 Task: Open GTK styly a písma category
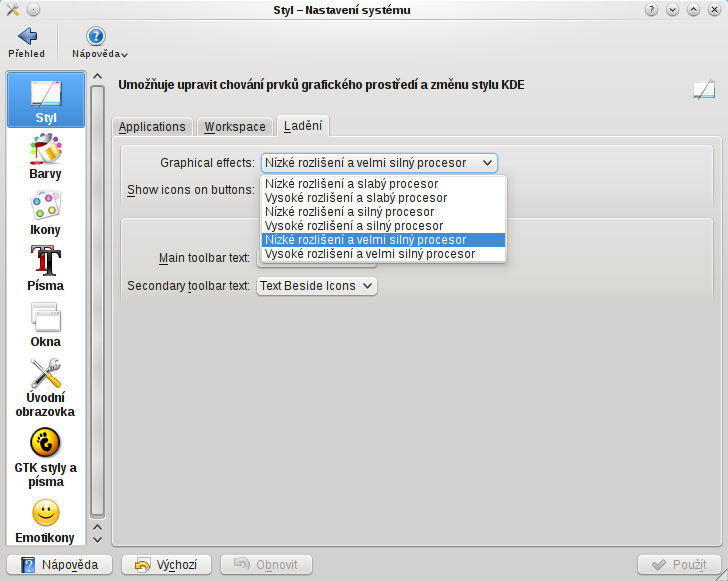(45, 458)
